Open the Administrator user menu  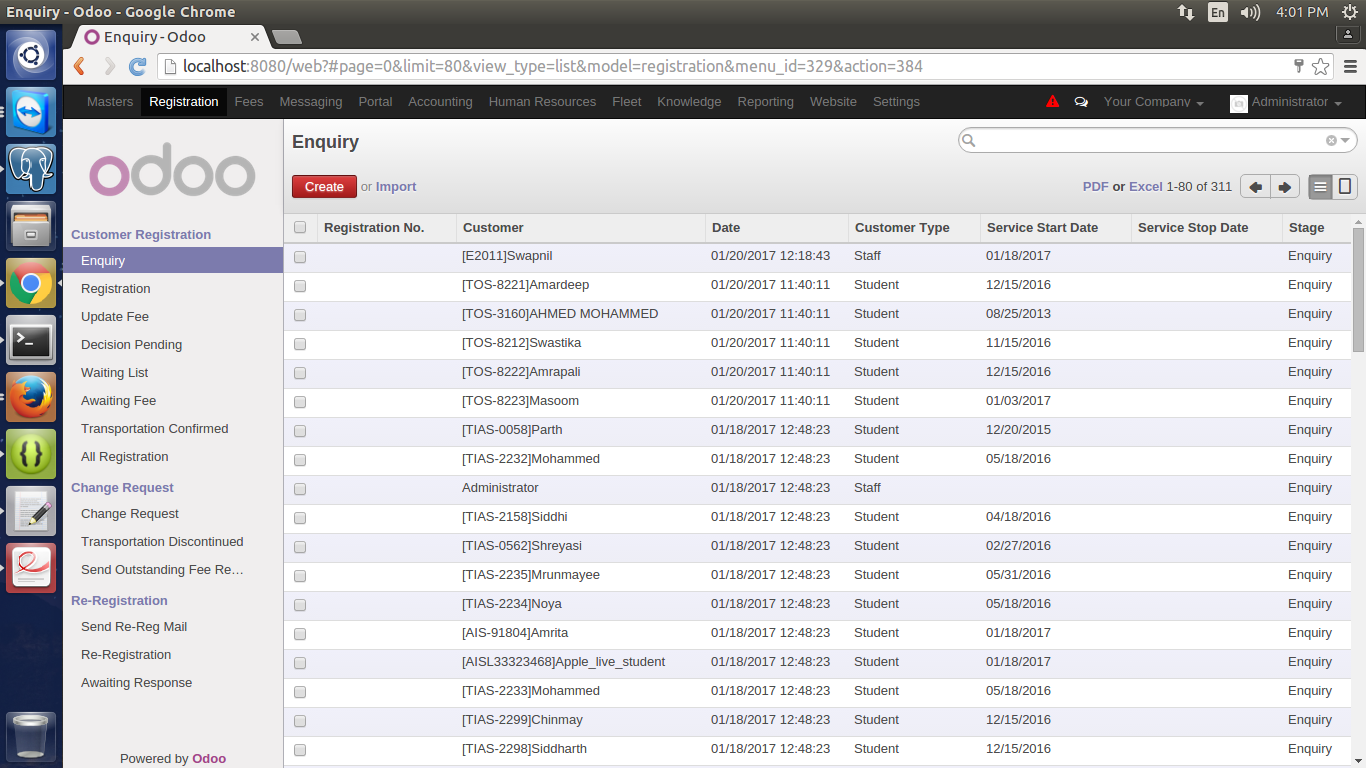pyautogui.click(x=1286, y=102)
